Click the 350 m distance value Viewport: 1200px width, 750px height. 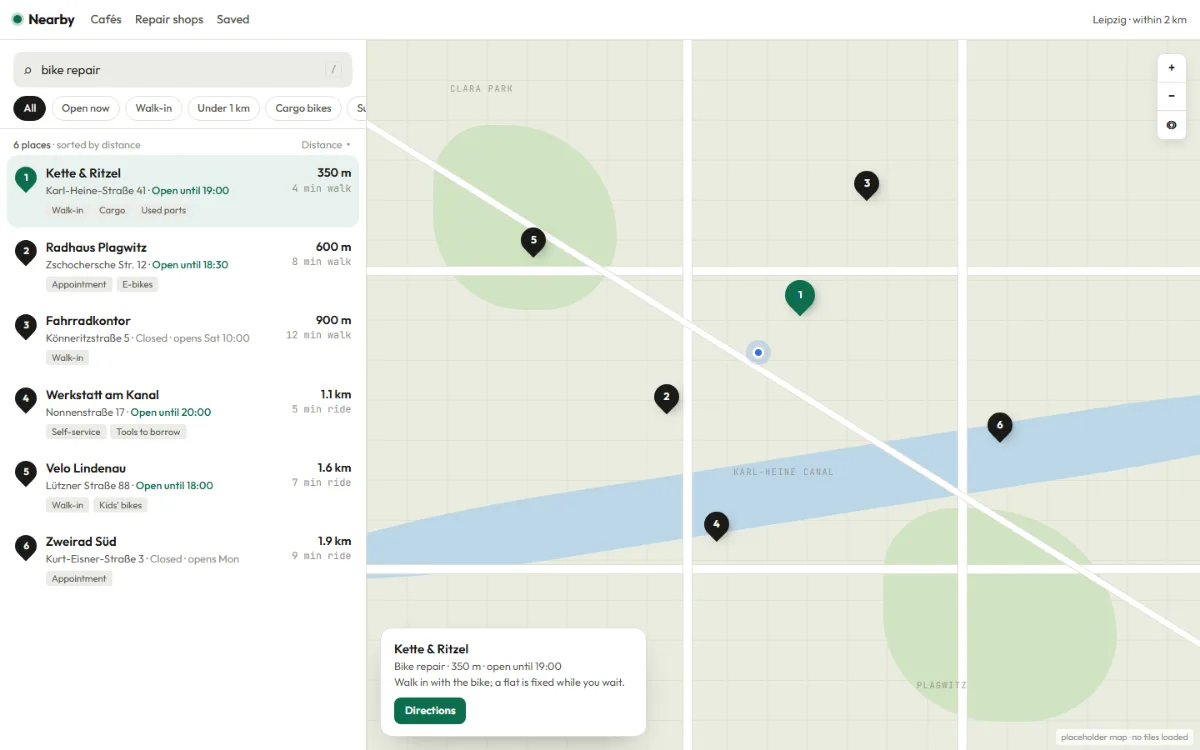(334, 173)
